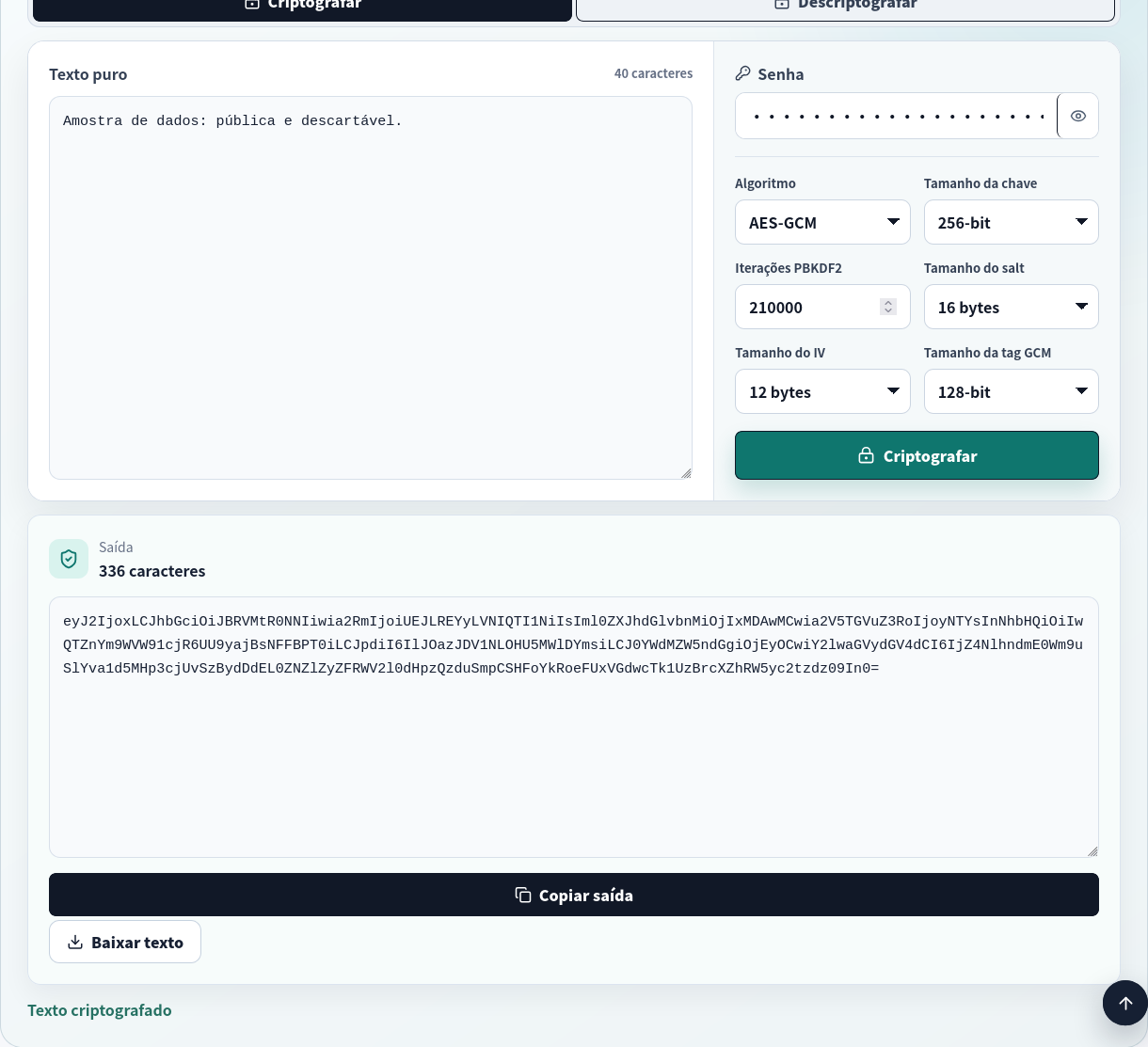
Task: Click inside the Senha password field
Action: click(896, 117)
